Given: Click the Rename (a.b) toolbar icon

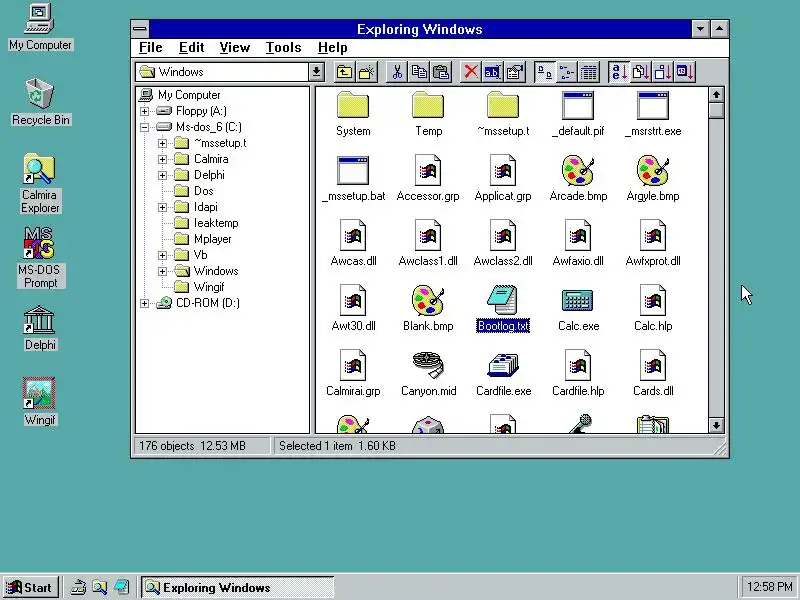Looking at the screenshot, I should point(492,72).
